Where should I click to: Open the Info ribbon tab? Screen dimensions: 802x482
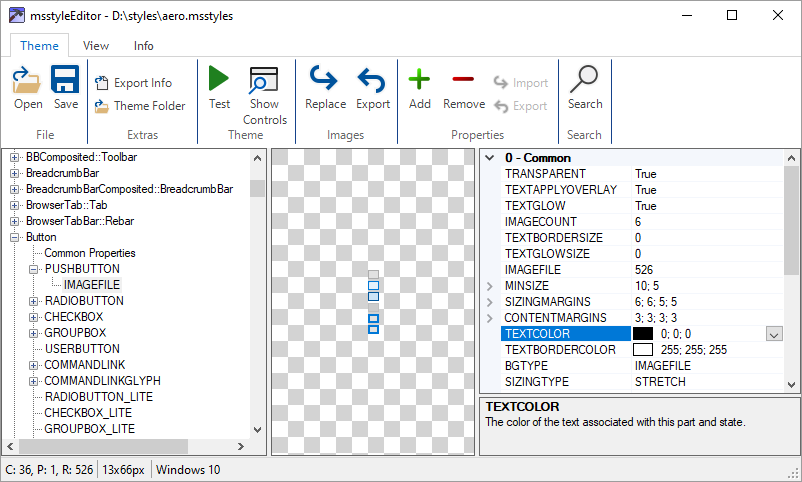coord(143,46)
